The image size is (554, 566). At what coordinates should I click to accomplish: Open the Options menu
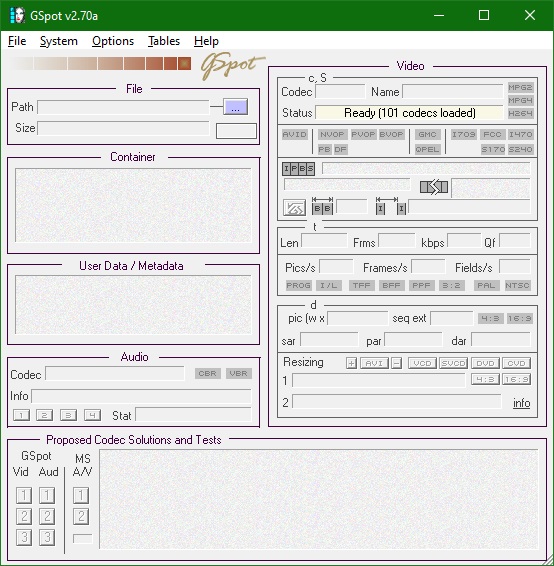113,41
